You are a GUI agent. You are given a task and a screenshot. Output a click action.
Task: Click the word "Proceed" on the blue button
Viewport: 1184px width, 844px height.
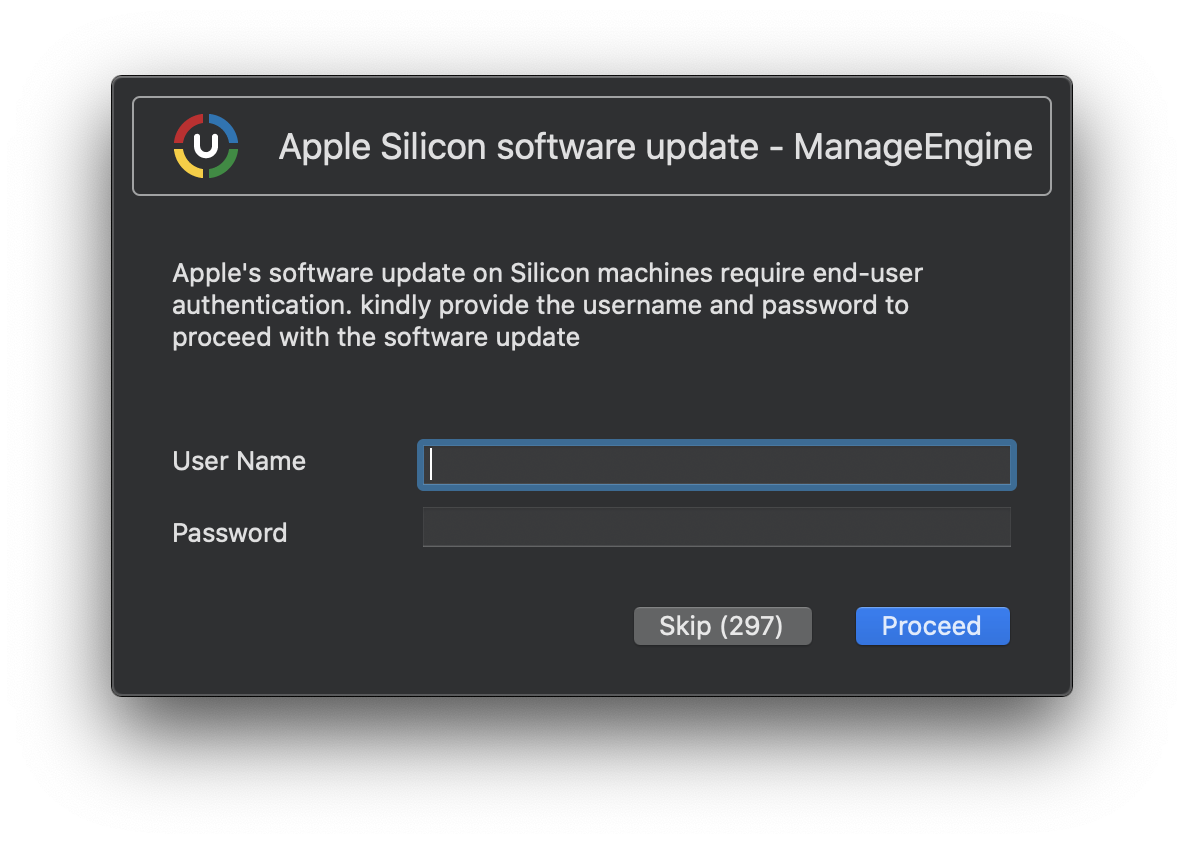point(931,626)
